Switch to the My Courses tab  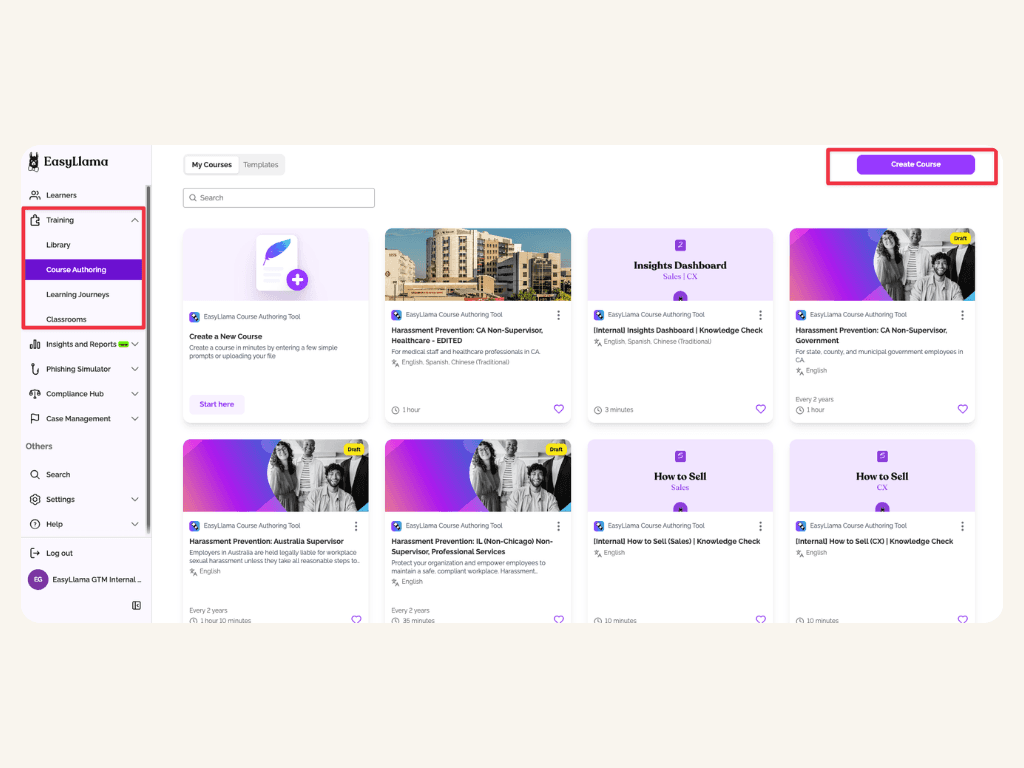click(212, 165)
